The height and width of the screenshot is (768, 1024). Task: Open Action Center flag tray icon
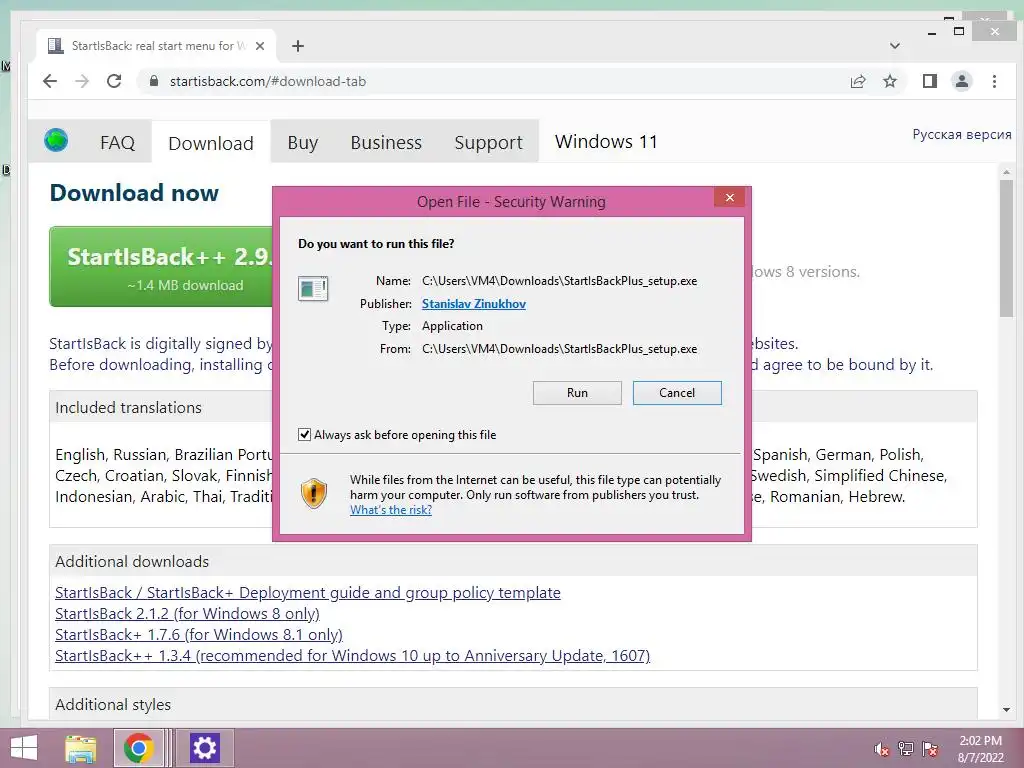pos(930,748)
